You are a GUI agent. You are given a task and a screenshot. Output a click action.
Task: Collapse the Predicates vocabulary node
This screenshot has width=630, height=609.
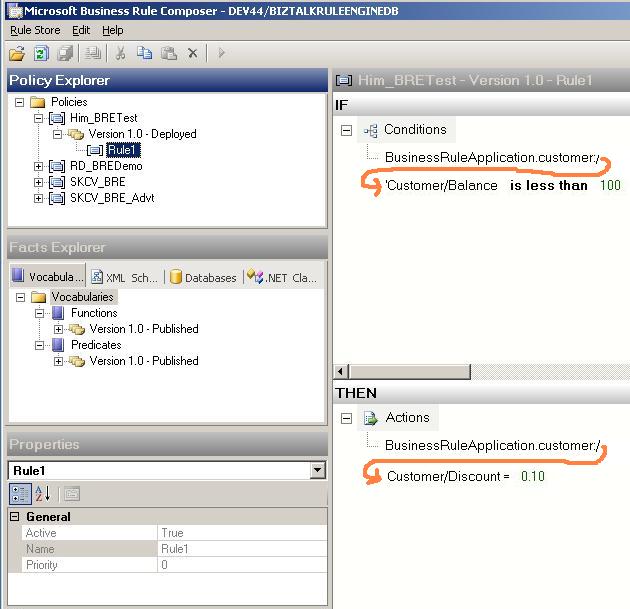[39, 345]
